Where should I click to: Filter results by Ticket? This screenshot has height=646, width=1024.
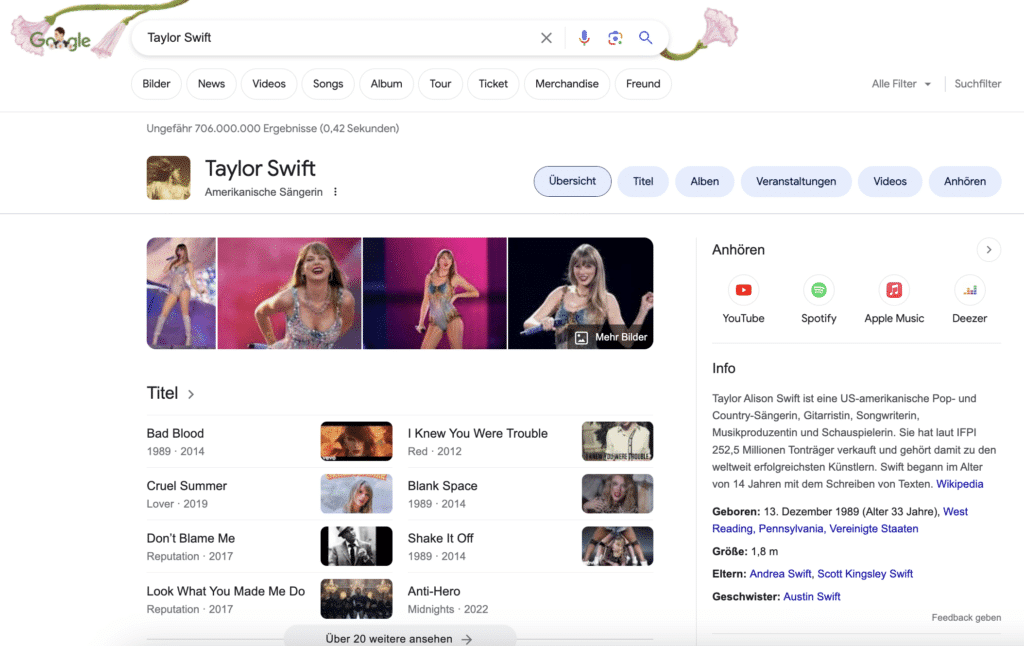[x=493, y=84]
